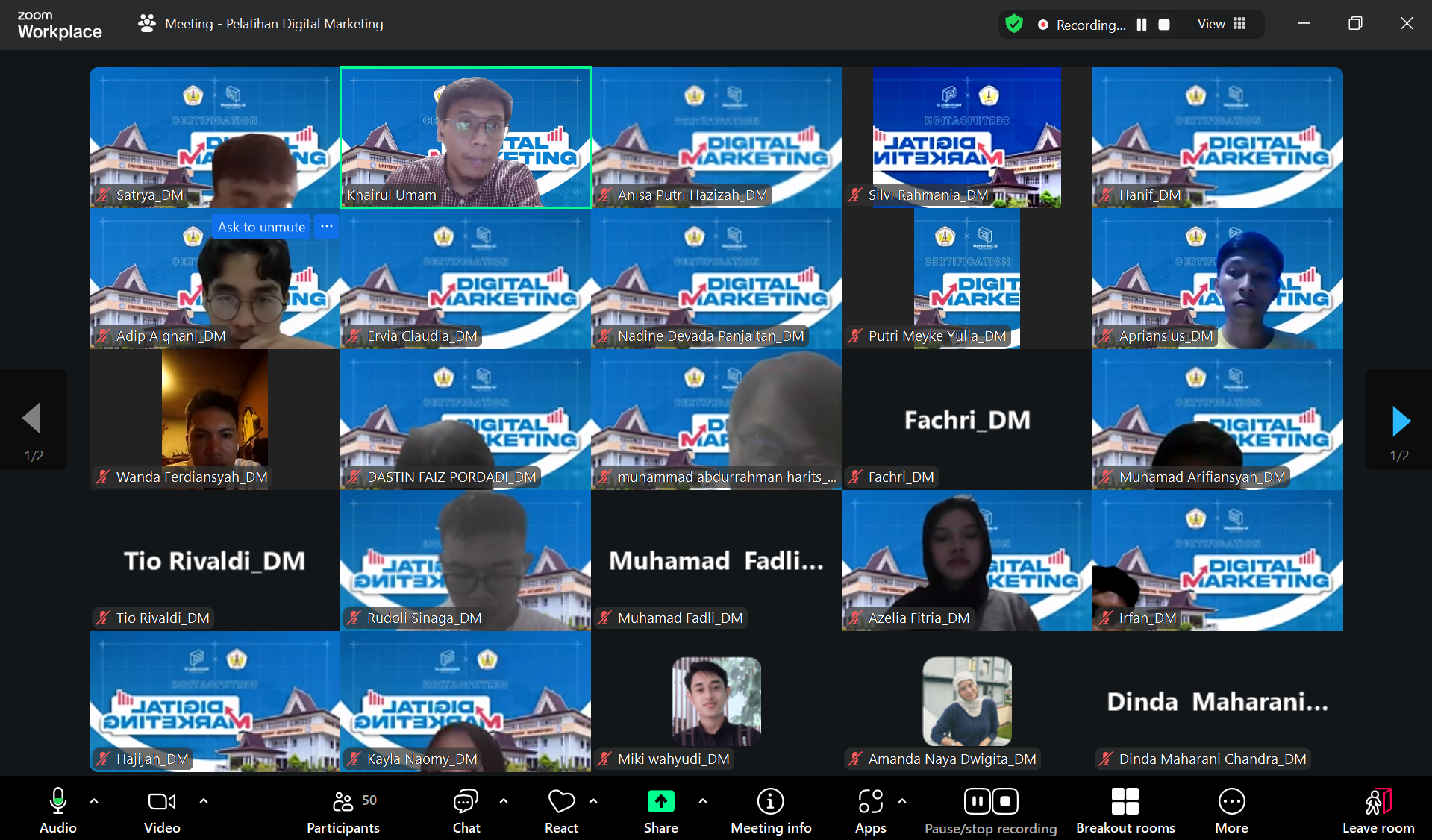Image resolution: width=1432 pixels, height=840 pixels.
Task: Click Ask to unmute on Adip Alqhani
Action: click(x=261, y=227)
